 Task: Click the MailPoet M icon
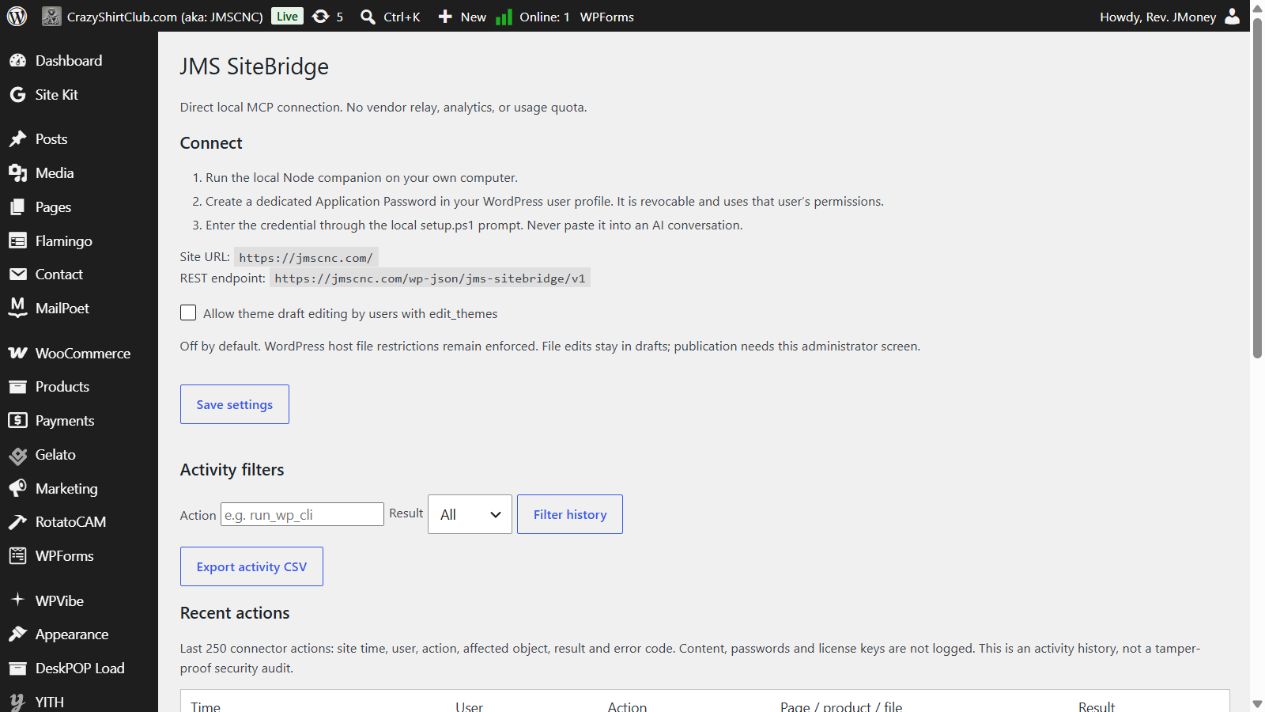pos(17,308)
